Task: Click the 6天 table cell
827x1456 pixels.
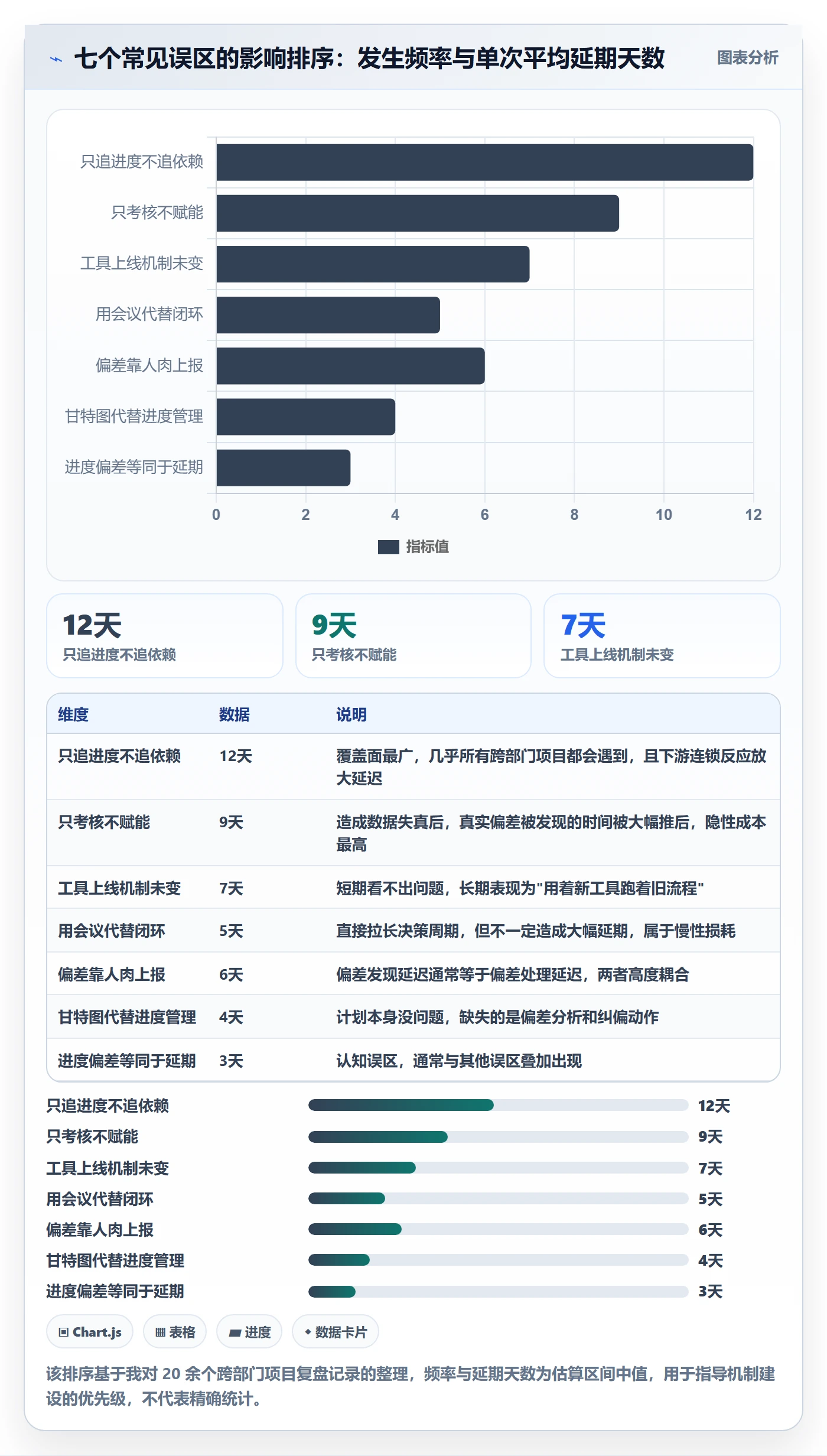Action: point(231,974)
